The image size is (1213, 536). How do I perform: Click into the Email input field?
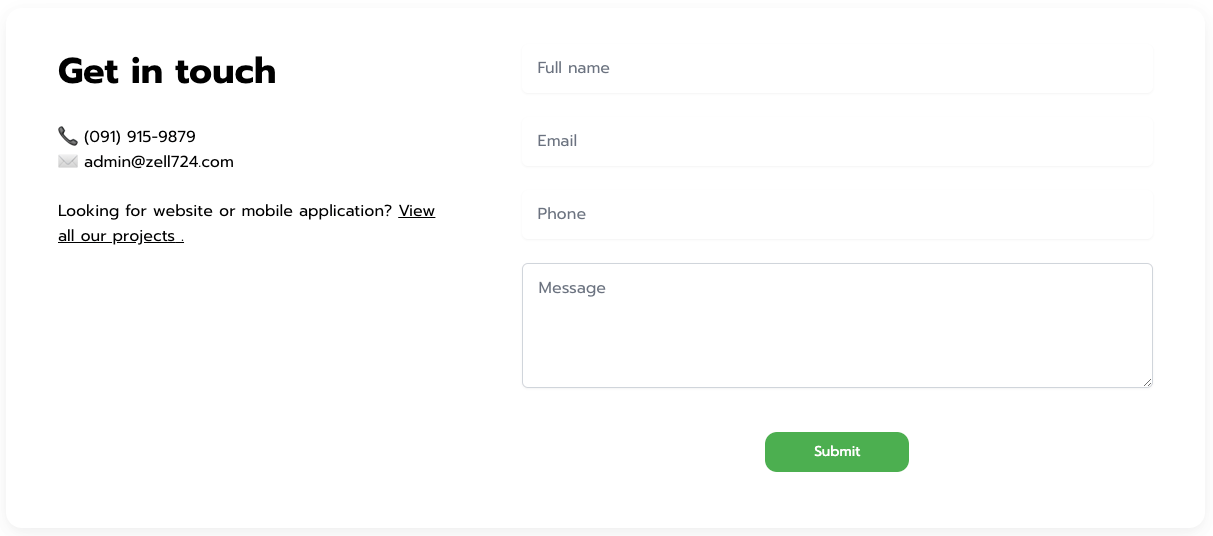(x=837, y=141)
